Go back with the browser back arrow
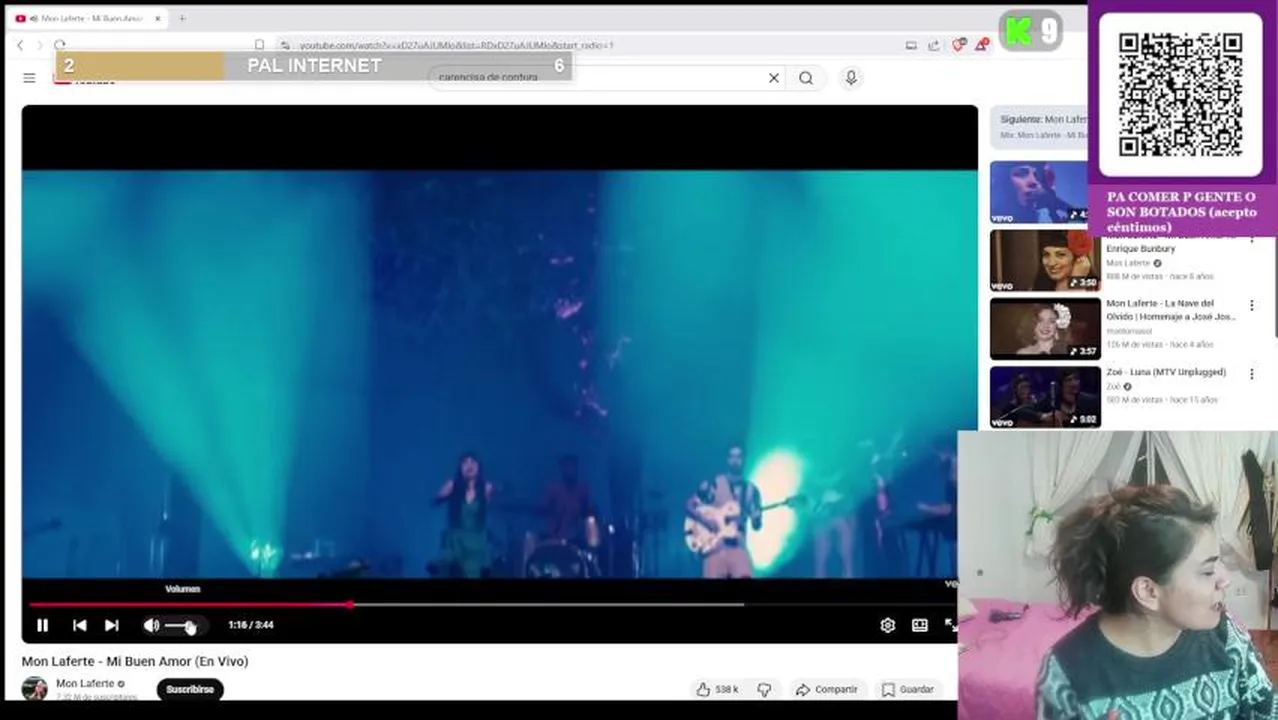1278x720 pixels. (x=20, y=45)
